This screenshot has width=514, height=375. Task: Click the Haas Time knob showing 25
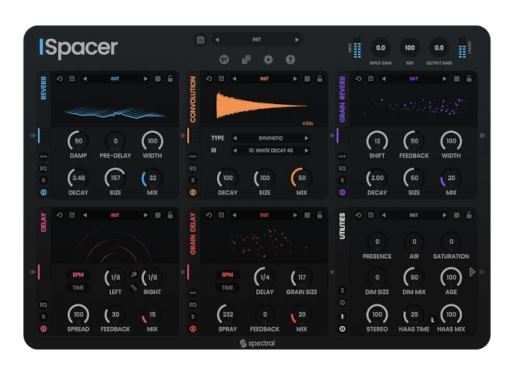point(414,314)
